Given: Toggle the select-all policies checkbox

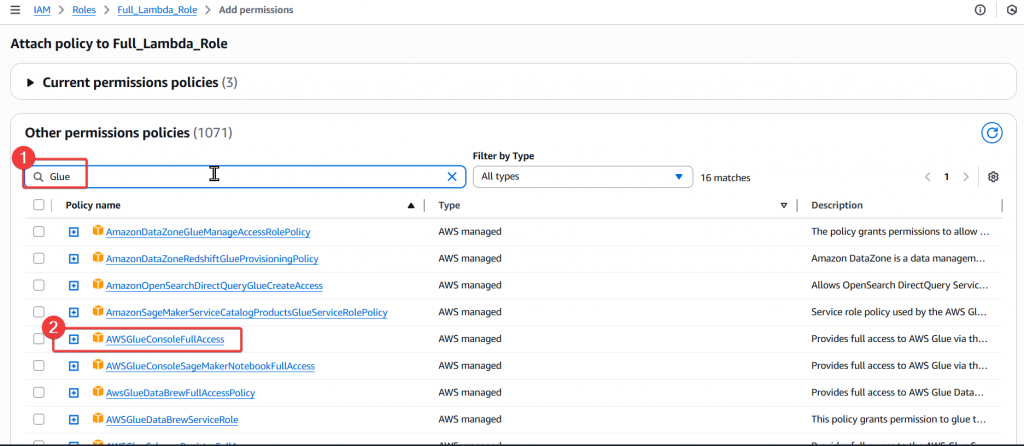Looking at the screenshot, I should (39, 205).
